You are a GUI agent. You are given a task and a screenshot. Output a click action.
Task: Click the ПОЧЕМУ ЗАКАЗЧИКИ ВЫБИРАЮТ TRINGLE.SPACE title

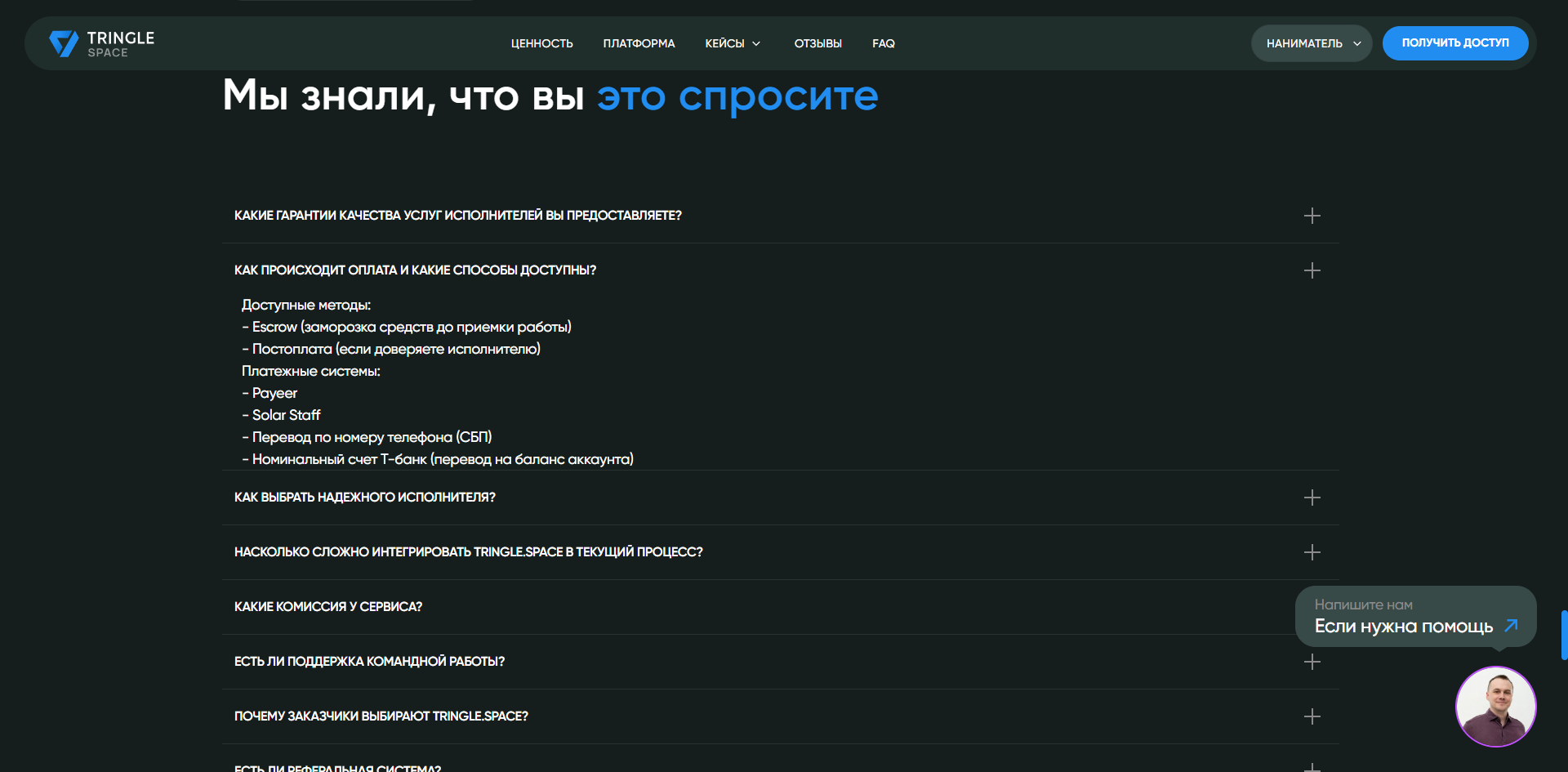pos(381,716)
